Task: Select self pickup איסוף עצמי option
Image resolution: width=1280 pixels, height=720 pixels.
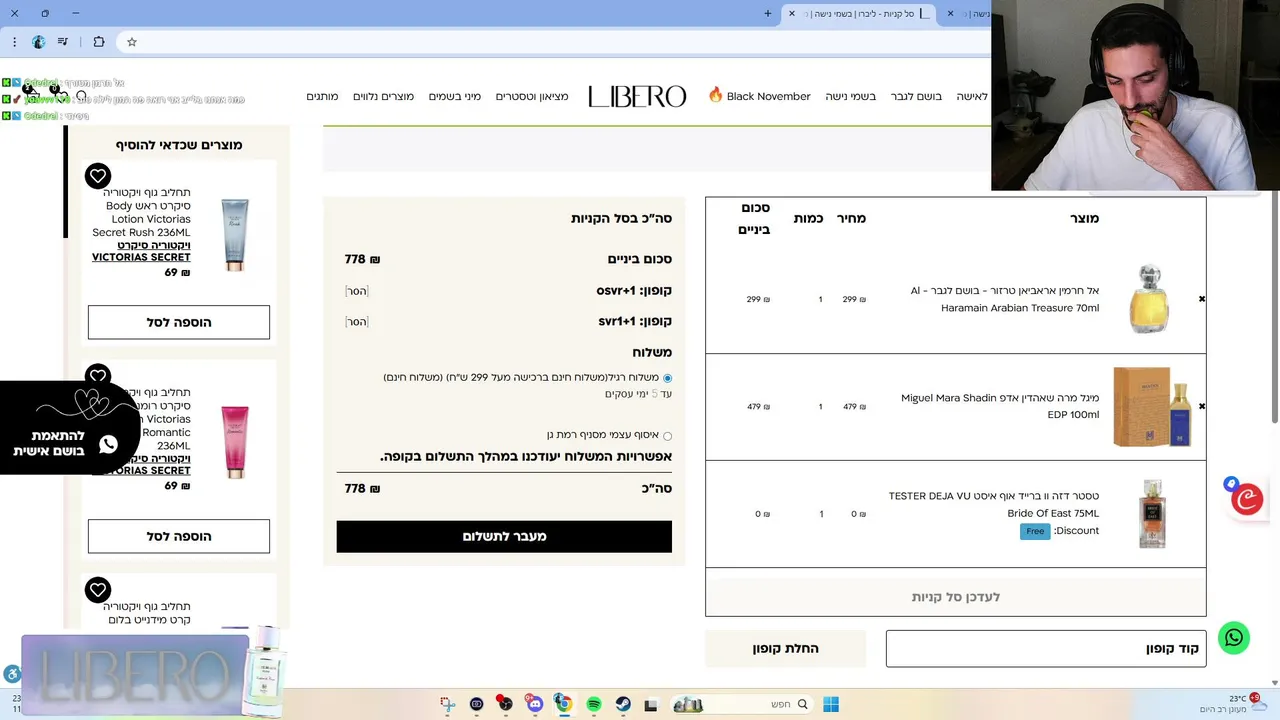Action: tap(667, 436)
